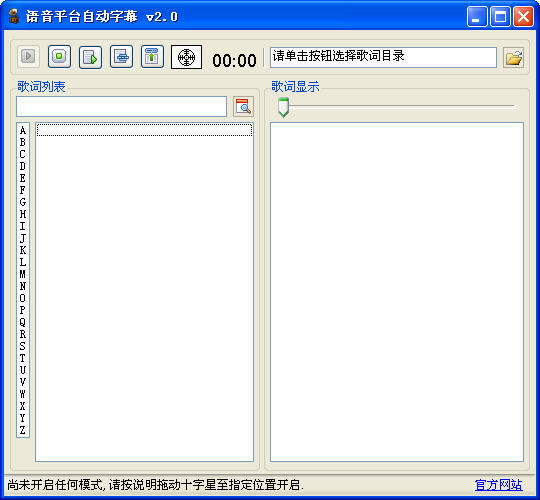The height and width of the screenshot is (500, 540).
Task: Click the document with blue link icon
Action: 121,56
